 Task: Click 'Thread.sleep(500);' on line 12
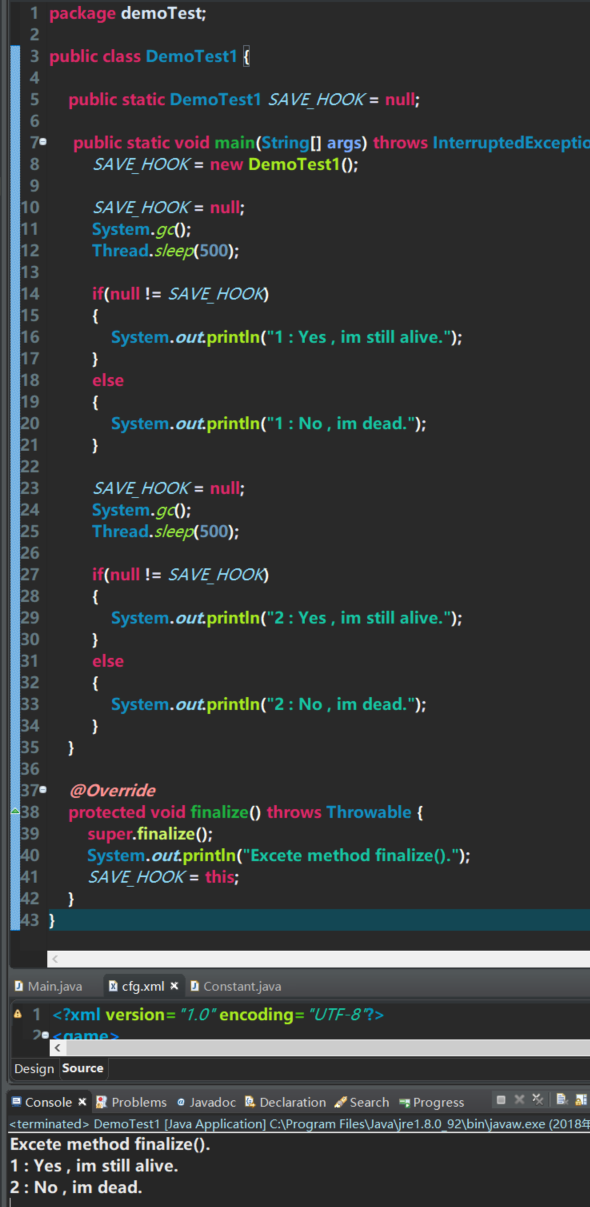coord(166,250)
